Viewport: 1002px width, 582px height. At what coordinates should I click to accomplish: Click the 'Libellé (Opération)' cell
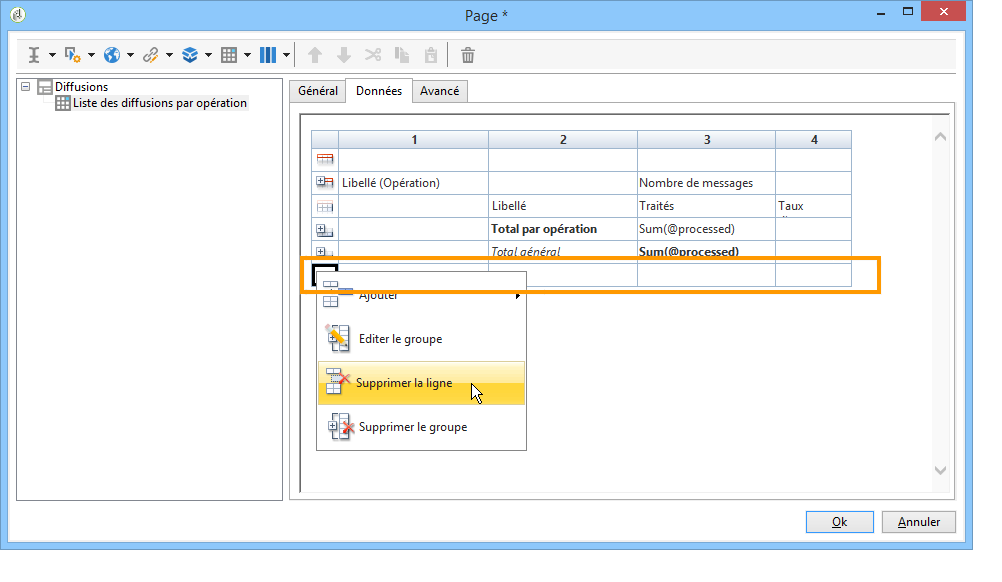(x=413, y=183)
